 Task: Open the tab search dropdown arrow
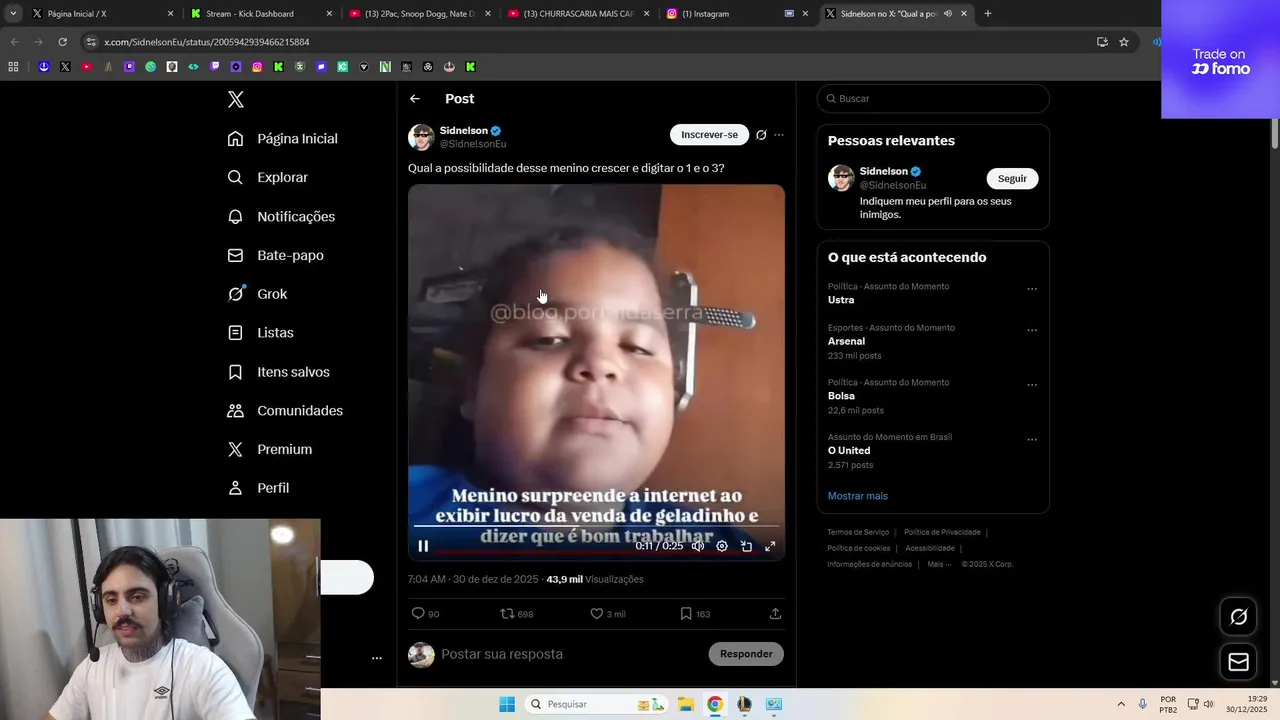13,14
